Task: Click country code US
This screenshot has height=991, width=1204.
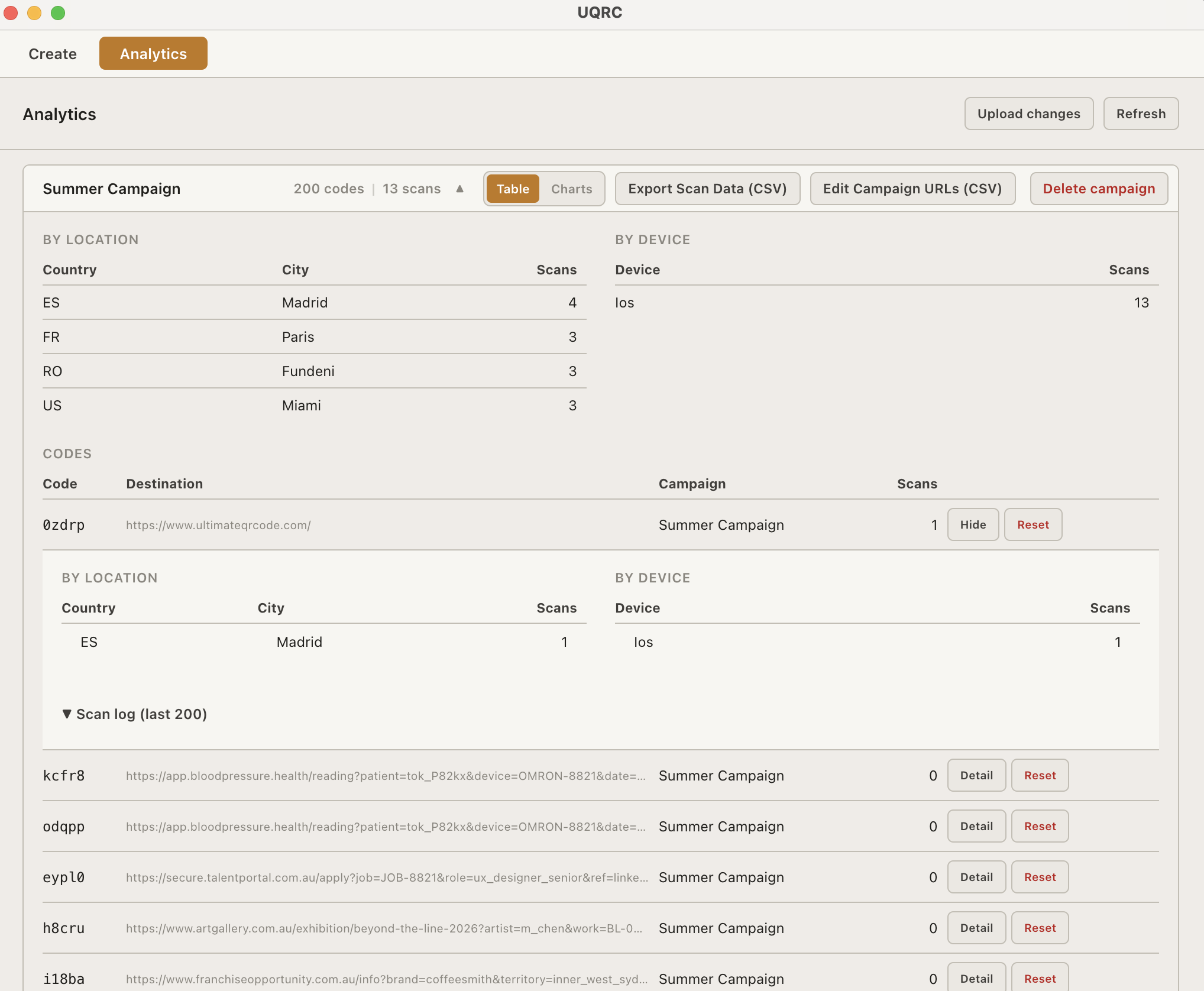Action: pos(52,406)
